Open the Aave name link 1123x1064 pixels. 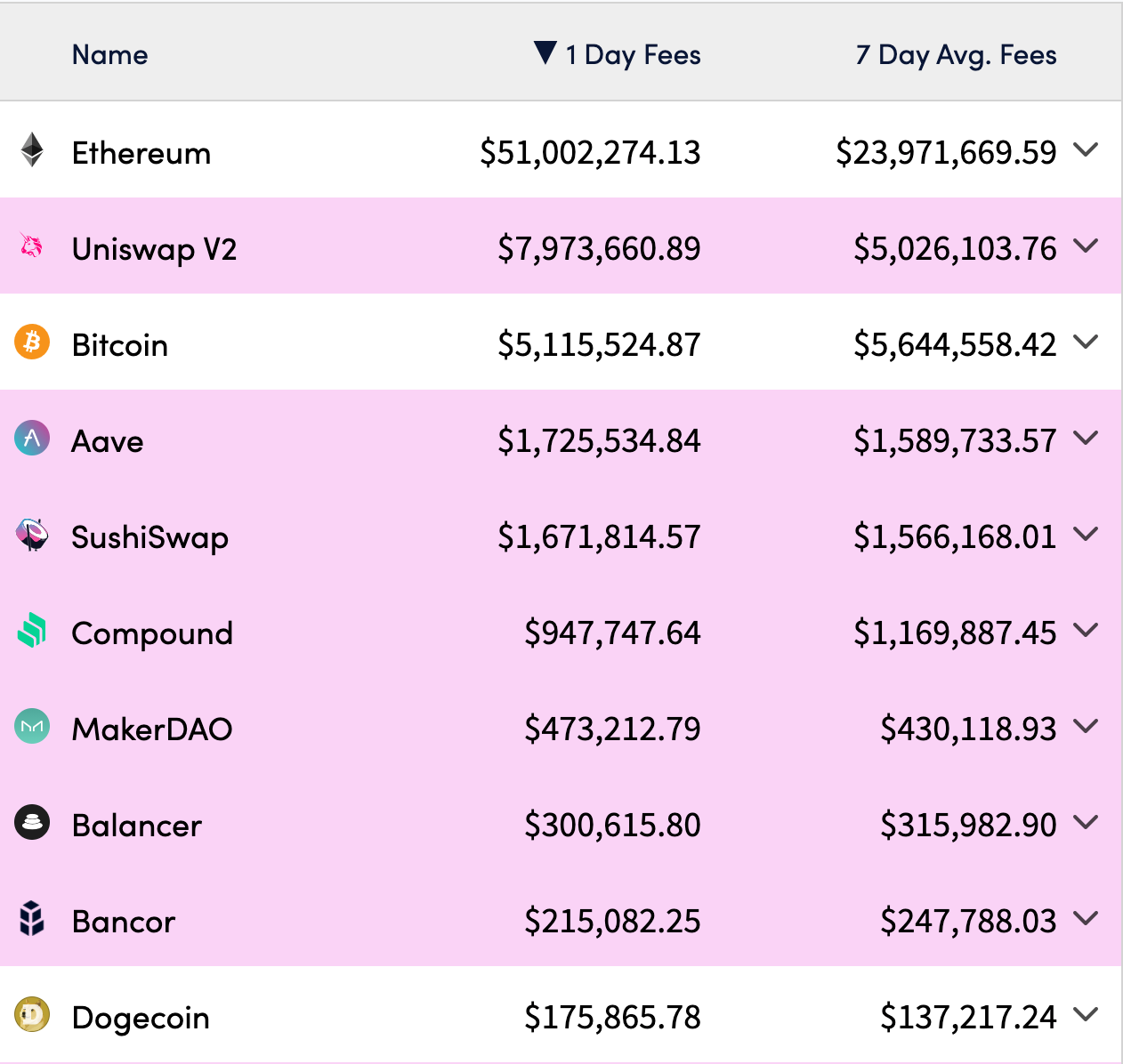point(108,441)
